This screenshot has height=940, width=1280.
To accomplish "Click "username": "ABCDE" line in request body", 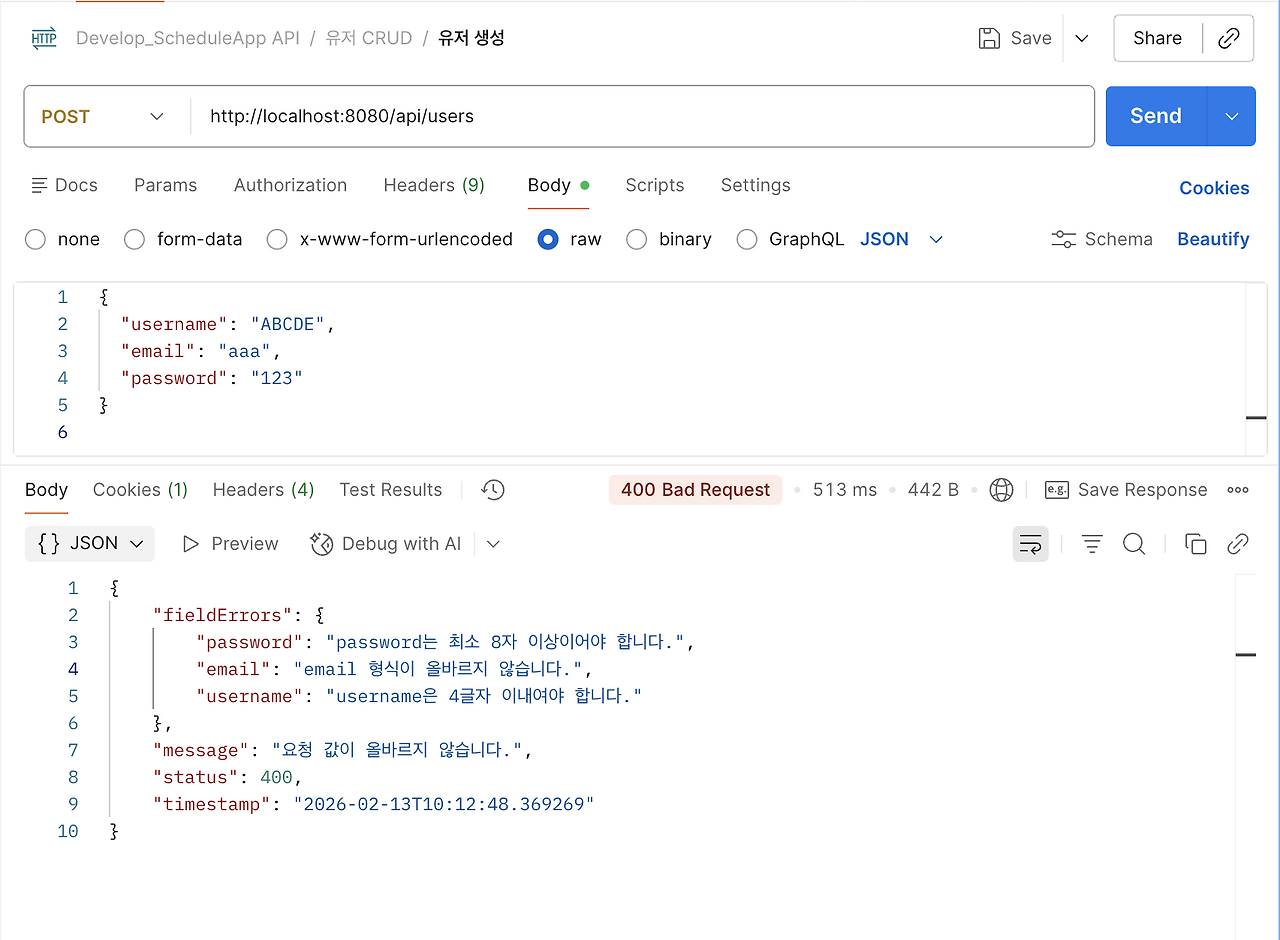I will (x=227, y=324).
